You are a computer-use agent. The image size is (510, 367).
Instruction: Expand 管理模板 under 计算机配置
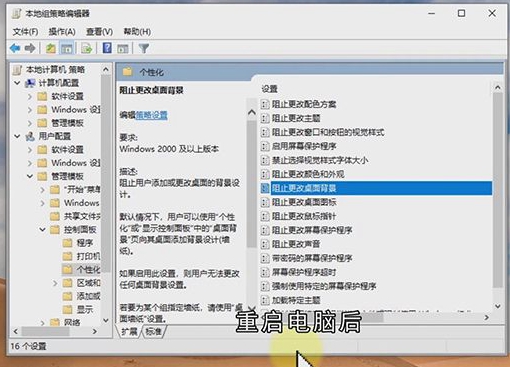[30, 123]
